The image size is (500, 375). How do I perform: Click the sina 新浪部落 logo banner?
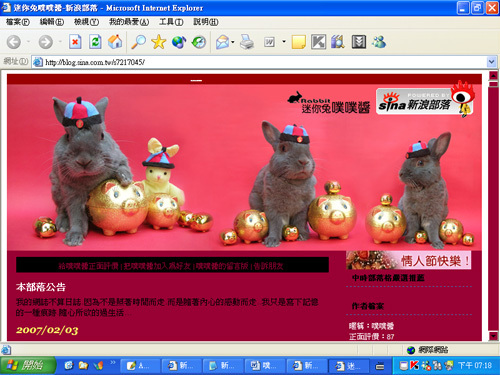[x=426, y=102]
